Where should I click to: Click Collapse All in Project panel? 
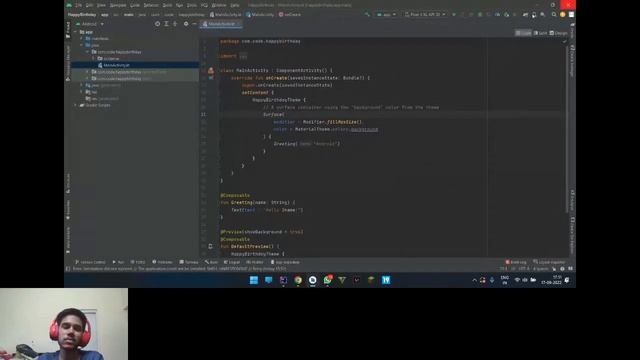click(x=175, y=24)
